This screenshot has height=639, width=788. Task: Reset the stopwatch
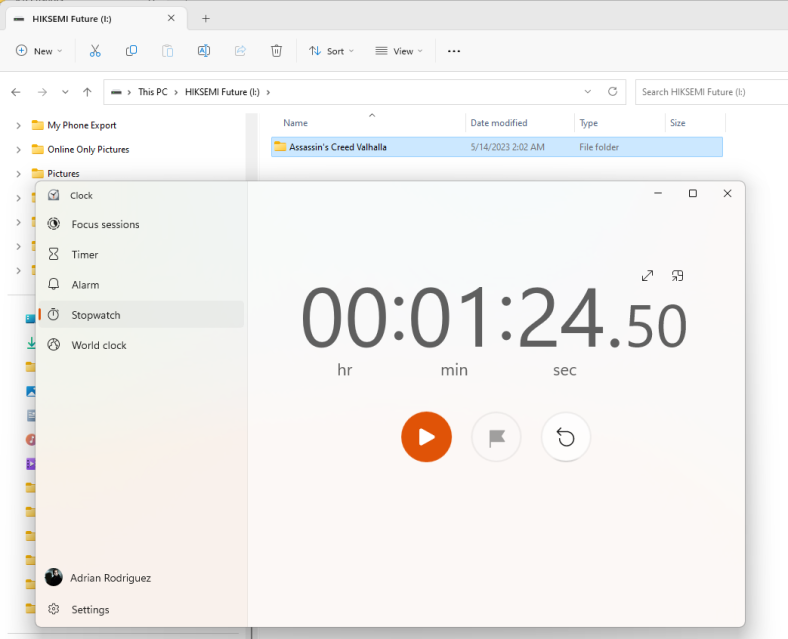pos(566,437)
